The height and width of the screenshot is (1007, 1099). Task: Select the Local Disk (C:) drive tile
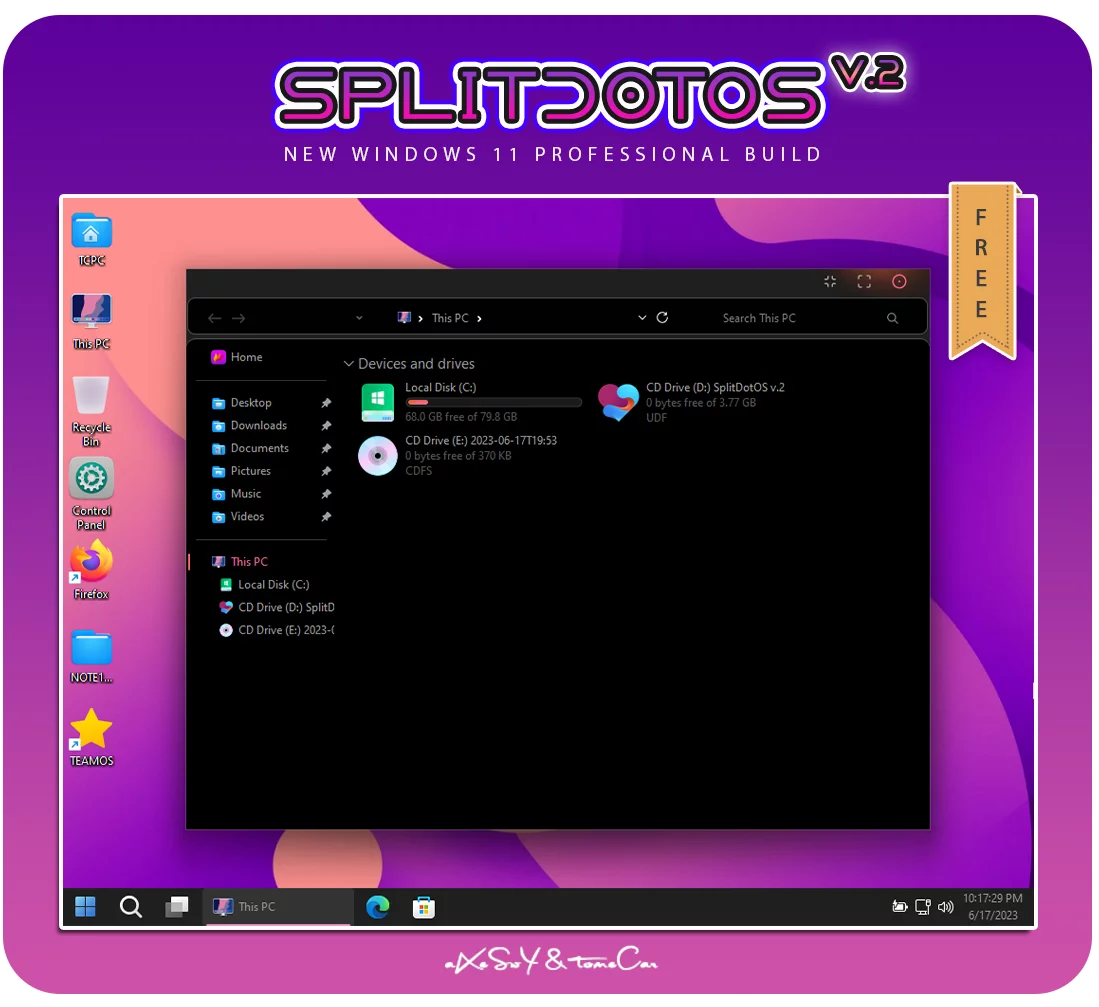[x=470, y=402]
